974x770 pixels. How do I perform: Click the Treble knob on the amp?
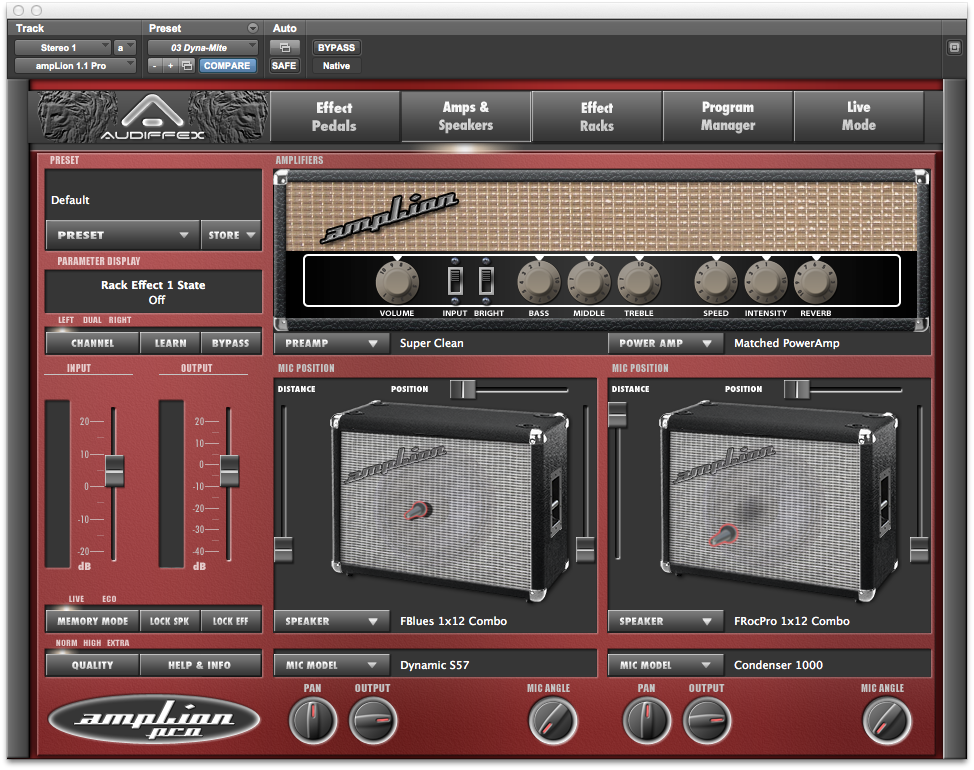(639, 283)
